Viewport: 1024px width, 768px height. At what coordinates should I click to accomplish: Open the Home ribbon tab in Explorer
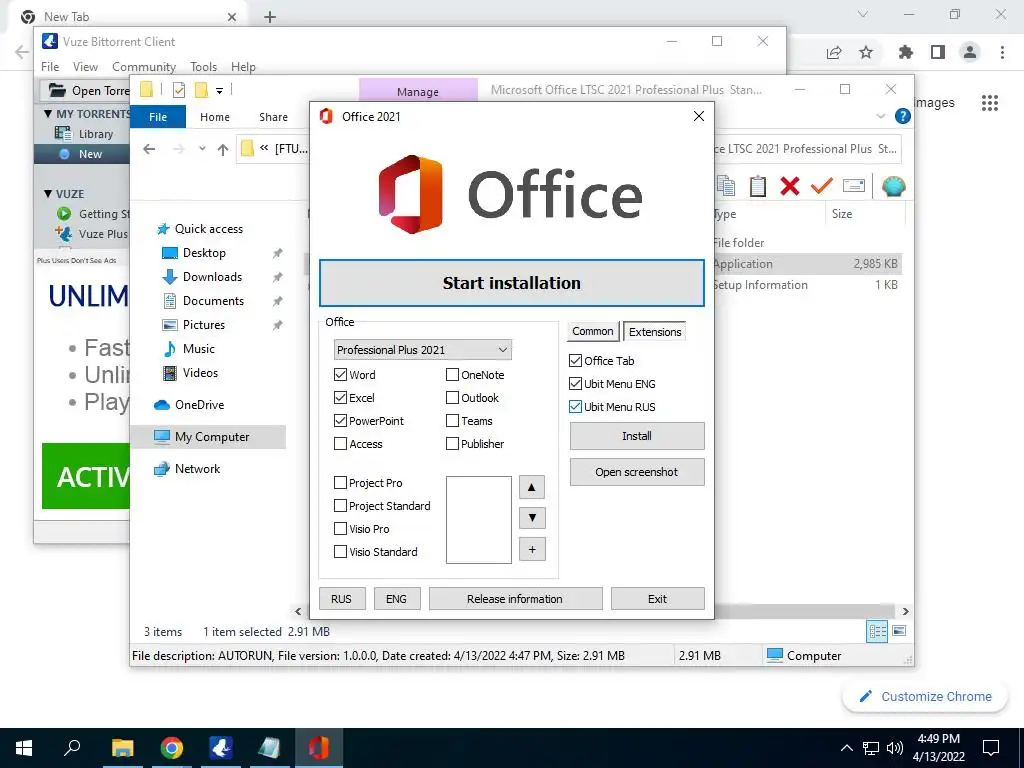point(215,117)
